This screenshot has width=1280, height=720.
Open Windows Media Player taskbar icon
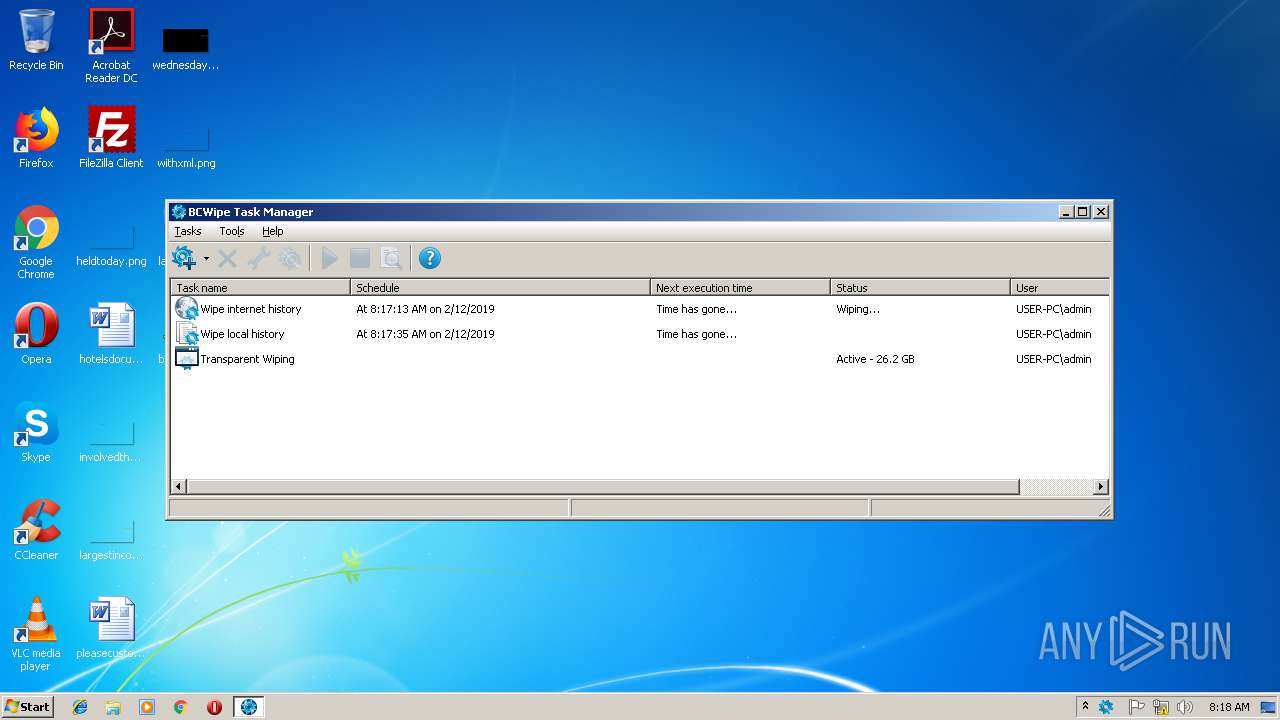pos(147,707)
